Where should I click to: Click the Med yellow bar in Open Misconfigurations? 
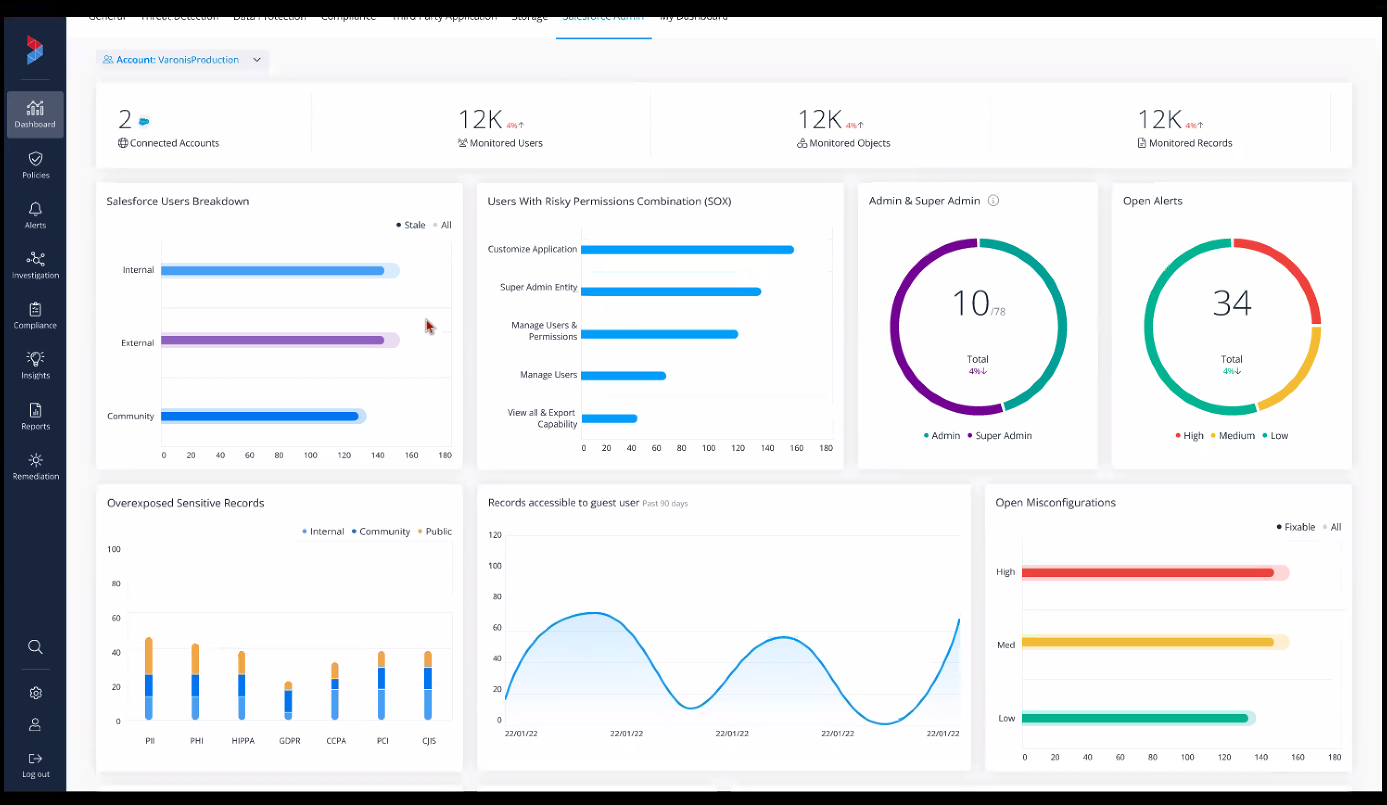pyautogui.click(x=1156, y=642)
